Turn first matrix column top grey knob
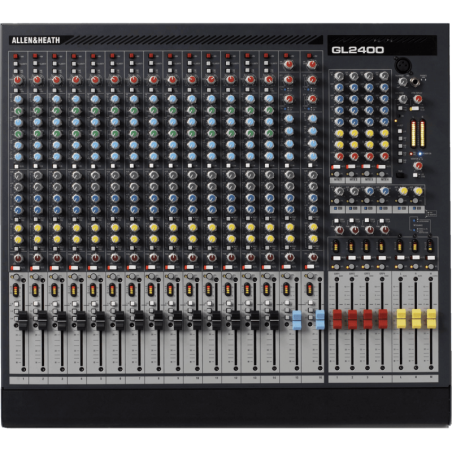Image resolution: width=452 pixels, height=452 pixels. point(339,76)
